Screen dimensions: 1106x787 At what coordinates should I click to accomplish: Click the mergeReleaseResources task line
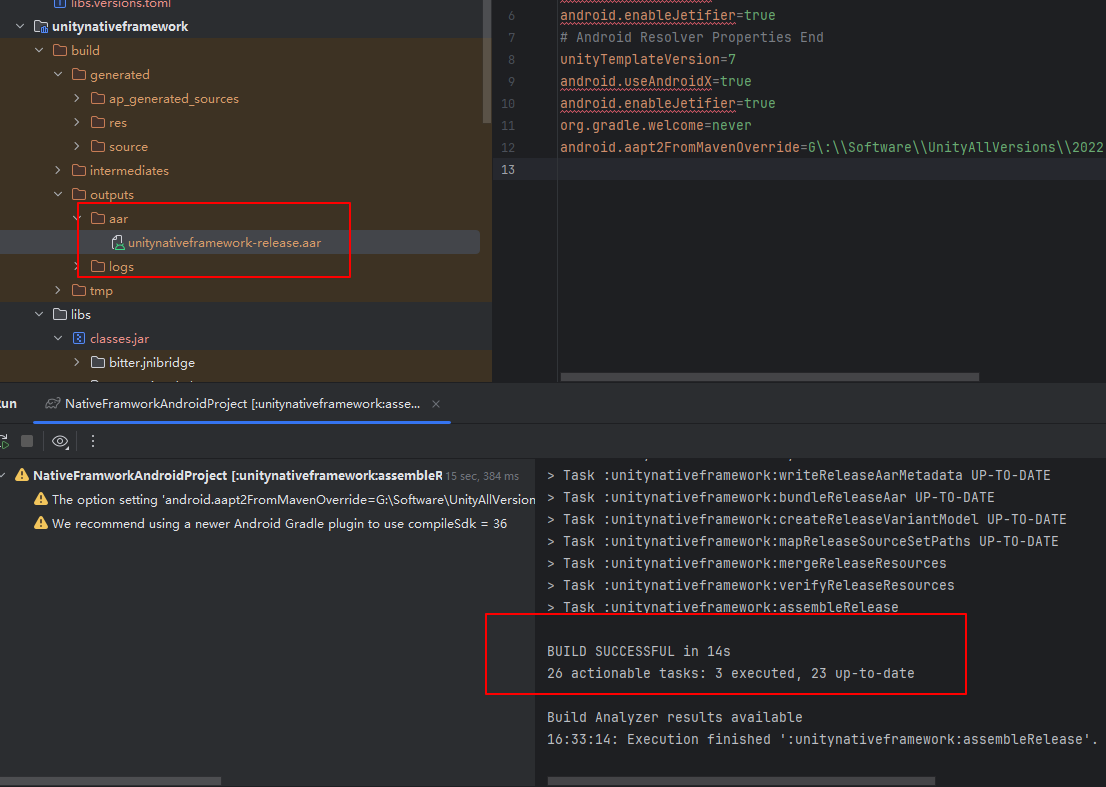pos(746,563)
